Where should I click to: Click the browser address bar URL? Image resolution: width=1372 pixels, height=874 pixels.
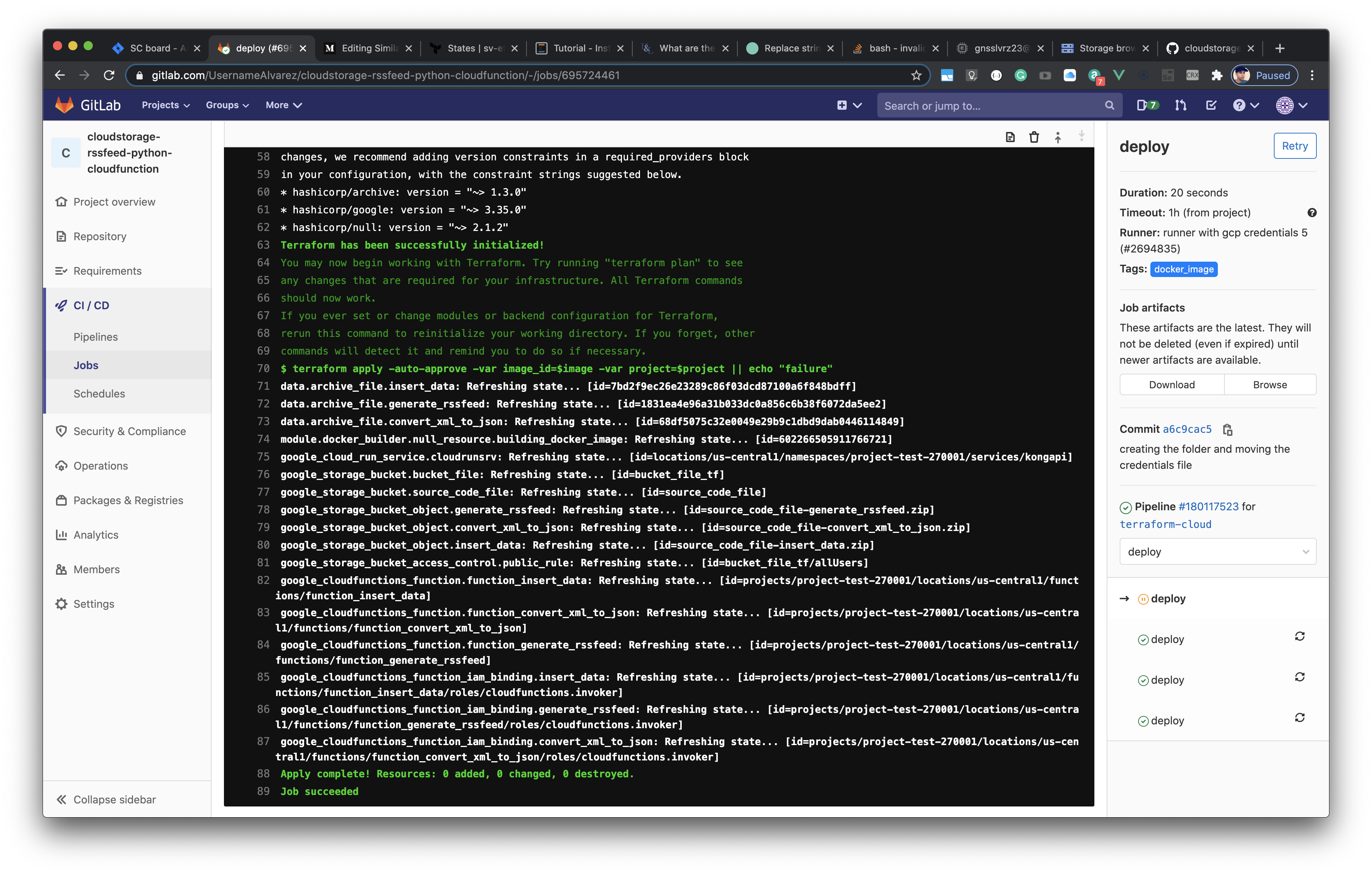point(386,75)
